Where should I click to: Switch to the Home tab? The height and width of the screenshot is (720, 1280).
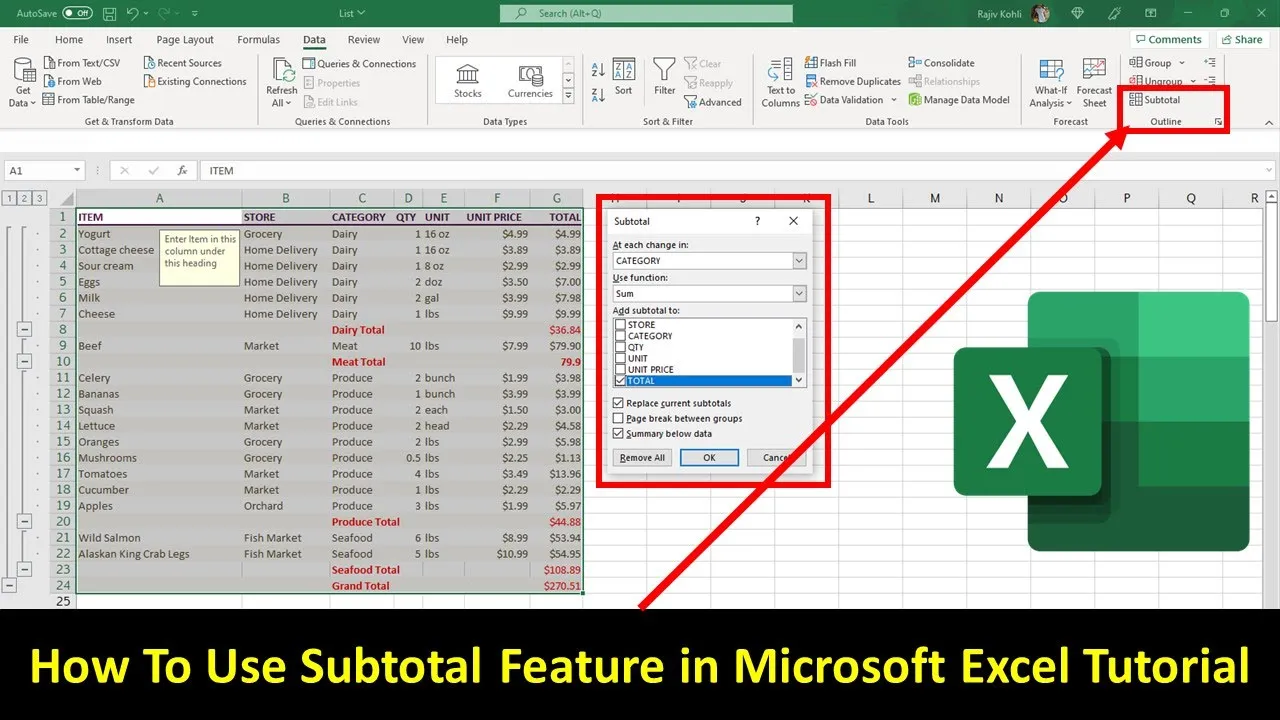coord(69,40)
